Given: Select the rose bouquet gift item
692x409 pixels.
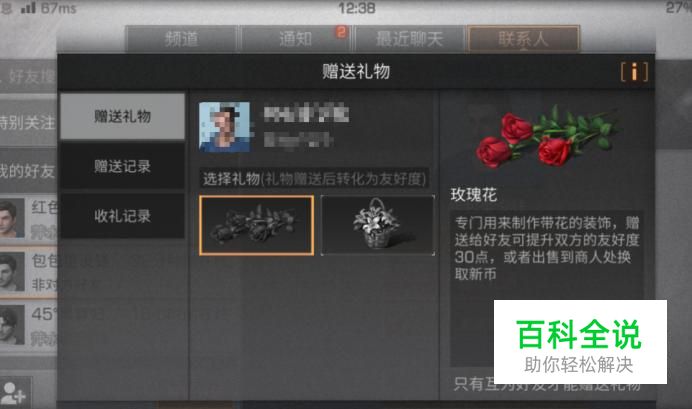Looking at the screenshot, I should (256, 225).
